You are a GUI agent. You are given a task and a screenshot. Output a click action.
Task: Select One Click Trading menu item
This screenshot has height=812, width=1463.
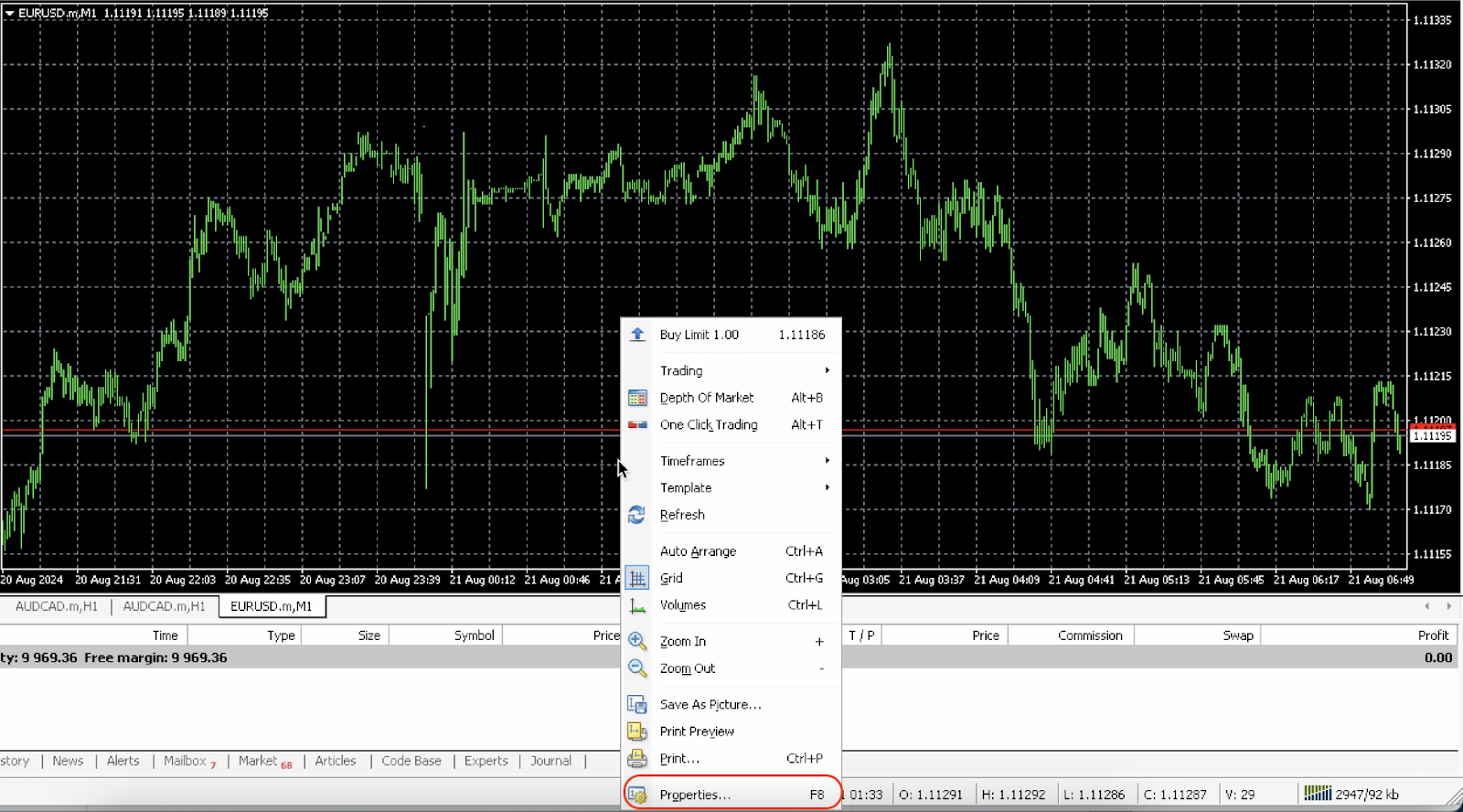pyautogui.click(x=731, y=424)
